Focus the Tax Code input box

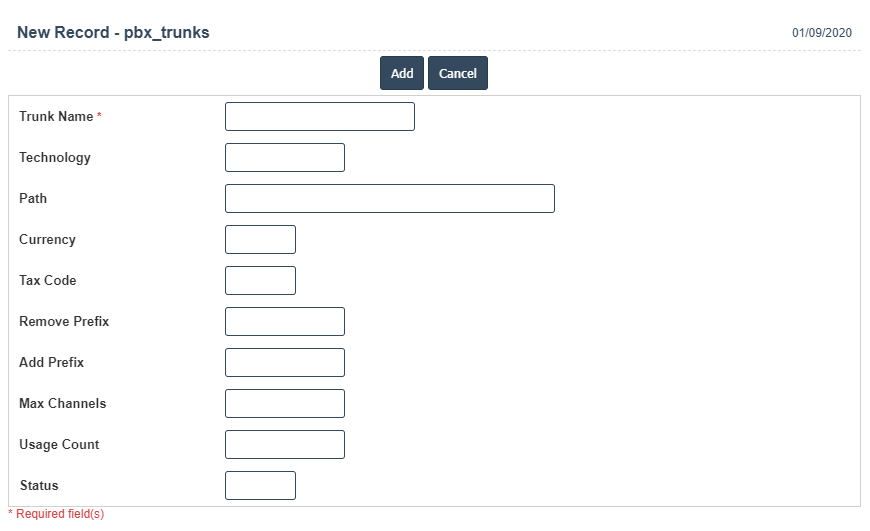click(x=260, y=281)
